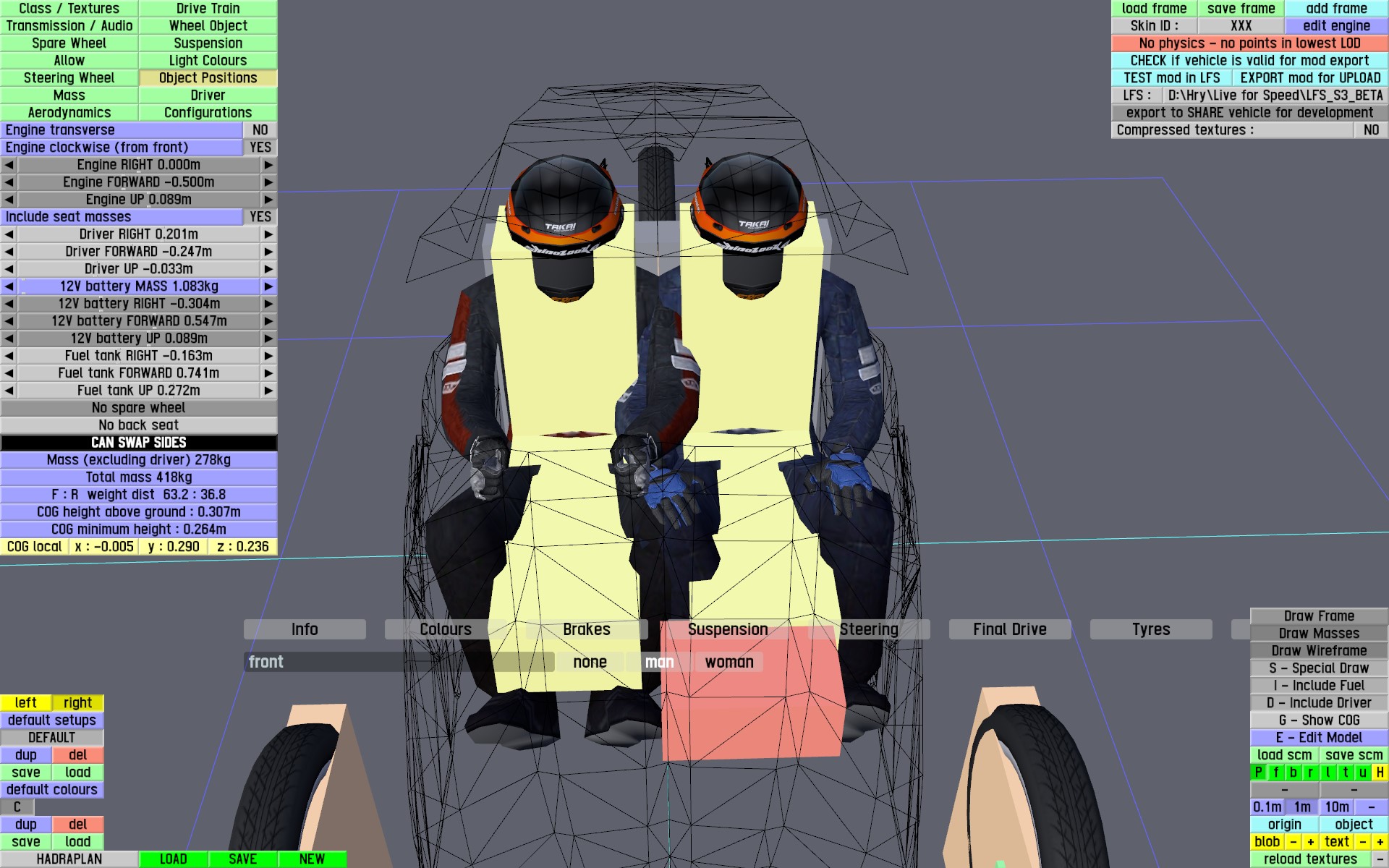Screen dimensions: 1389x868
Task: Open the Suspension setup tab
Action: [728, 629]
